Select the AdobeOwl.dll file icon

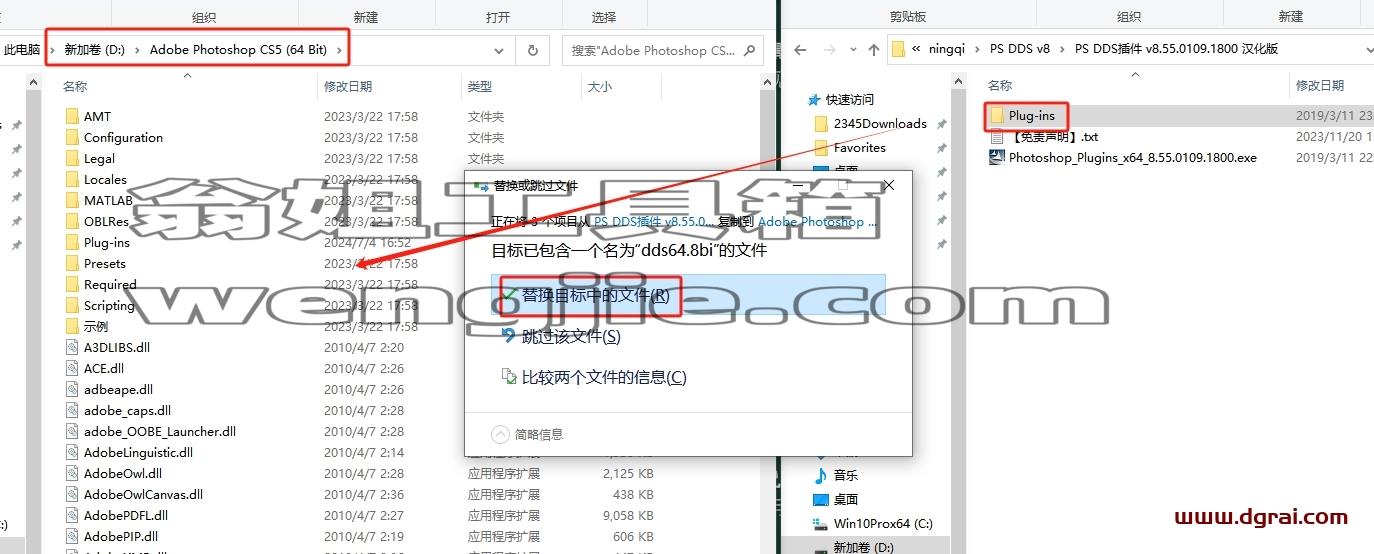point(71,473)
